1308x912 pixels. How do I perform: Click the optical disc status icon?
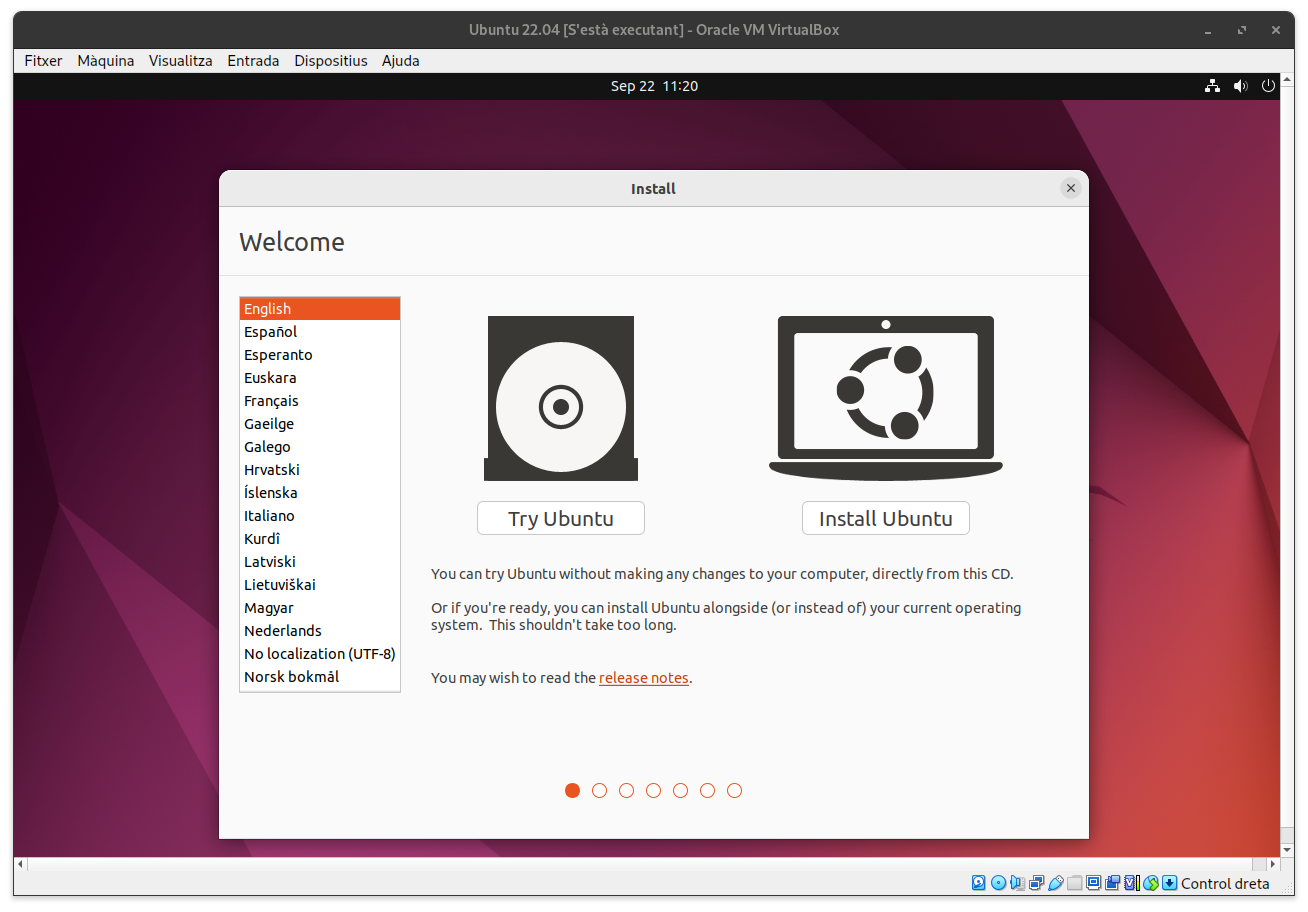click(998, 883)
